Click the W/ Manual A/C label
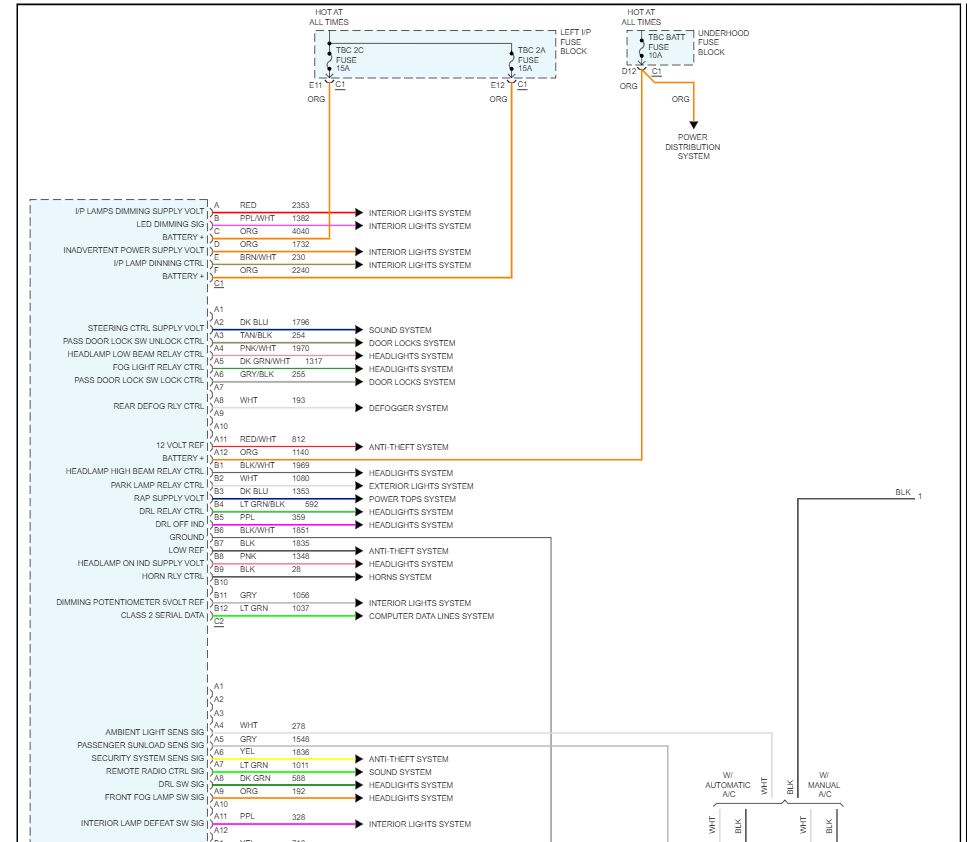 click(824, 785)
